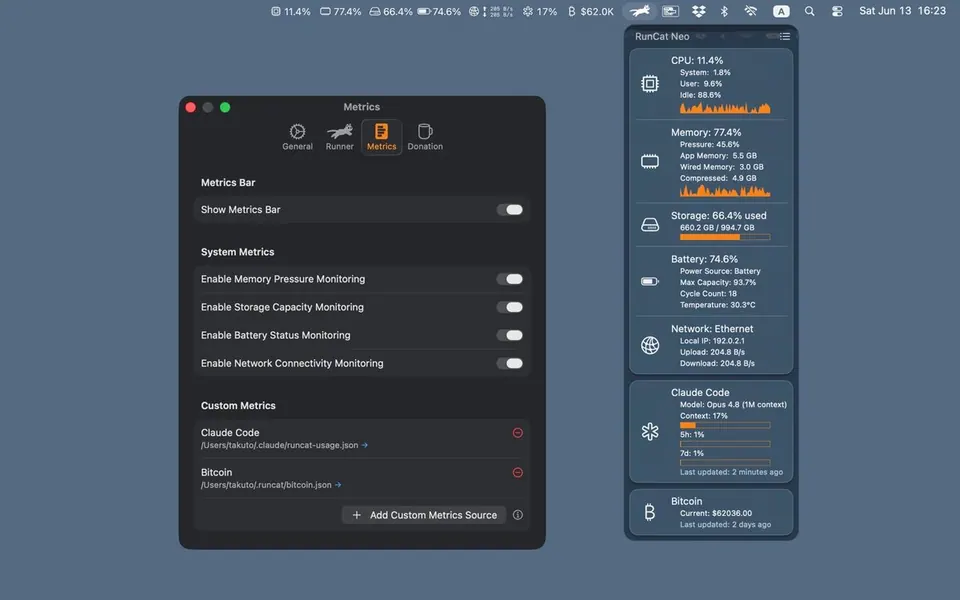The height and width of the screenshot is (600, 960).
Task: Open Spotlight search in menu bar
Action: click(x=809, y=11)
